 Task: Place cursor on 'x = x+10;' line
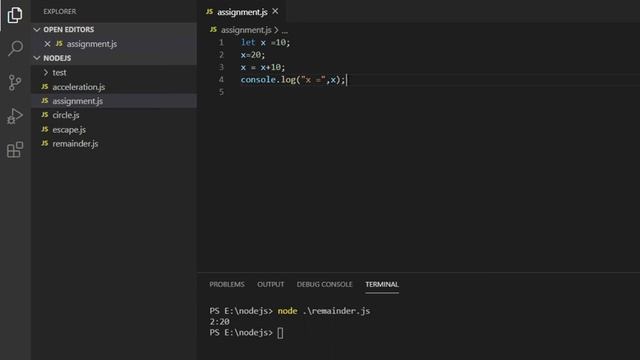click(x=263, y=67)
